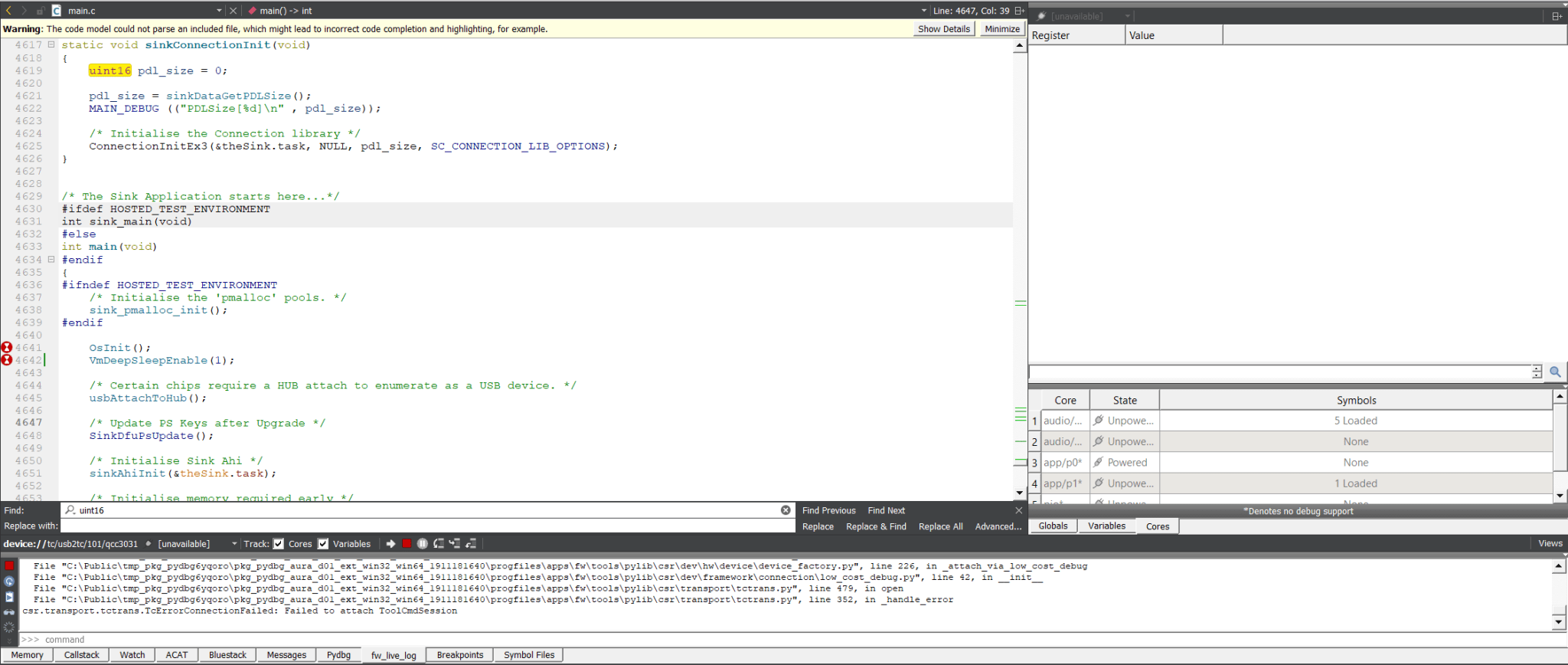The width and height of the screenshot is (1568, 665).
Task: Click the run/continue arrow icon
Action: click(x=390, y=544)
